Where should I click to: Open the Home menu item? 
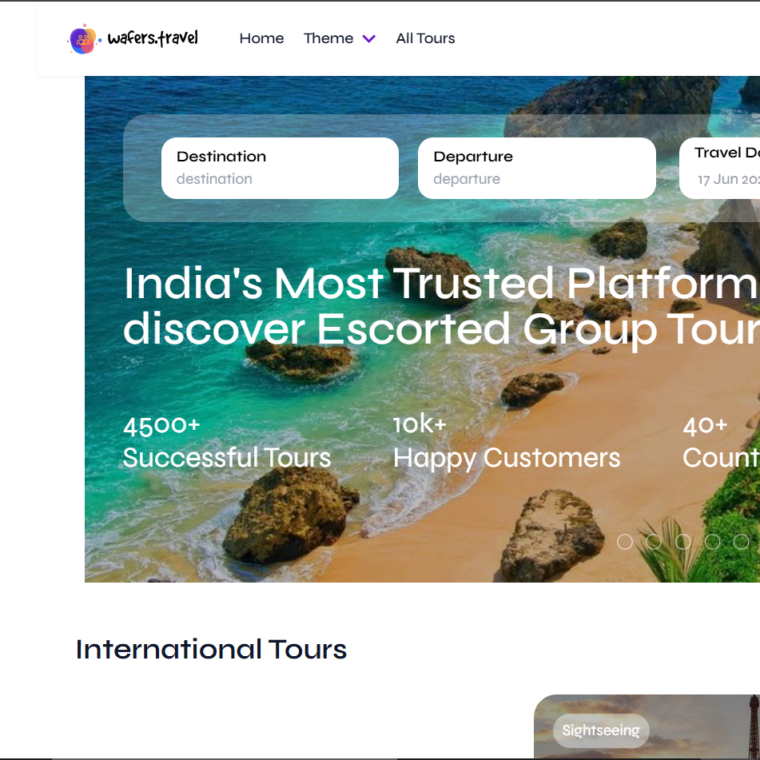[x=261, y=38]
